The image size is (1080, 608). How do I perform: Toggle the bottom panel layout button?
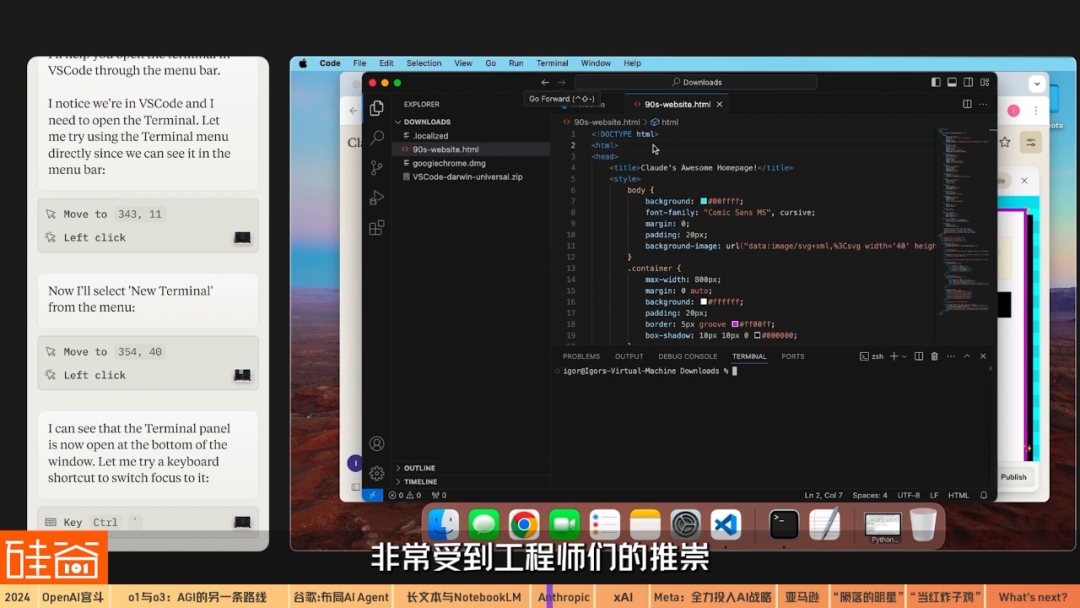click(952, 82)
